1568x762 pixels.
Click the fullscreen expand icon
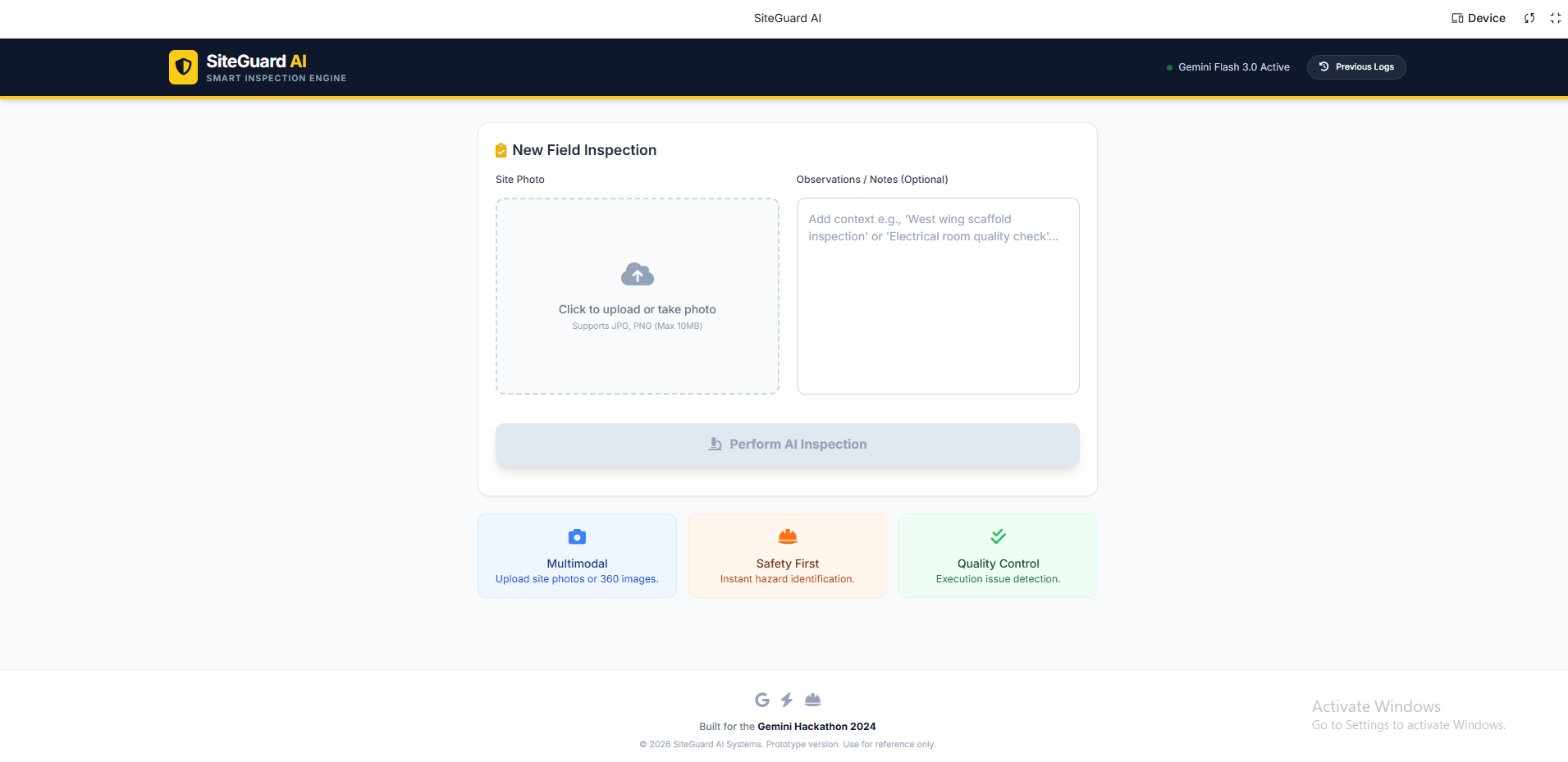tap(1555, 18)
